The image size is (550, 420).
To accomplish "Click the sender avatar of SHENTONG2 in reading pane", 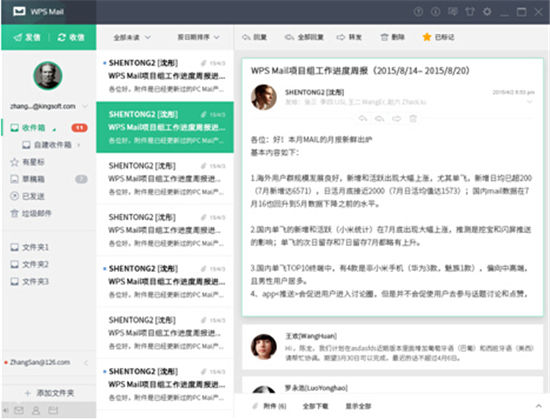I will point(264,97).
